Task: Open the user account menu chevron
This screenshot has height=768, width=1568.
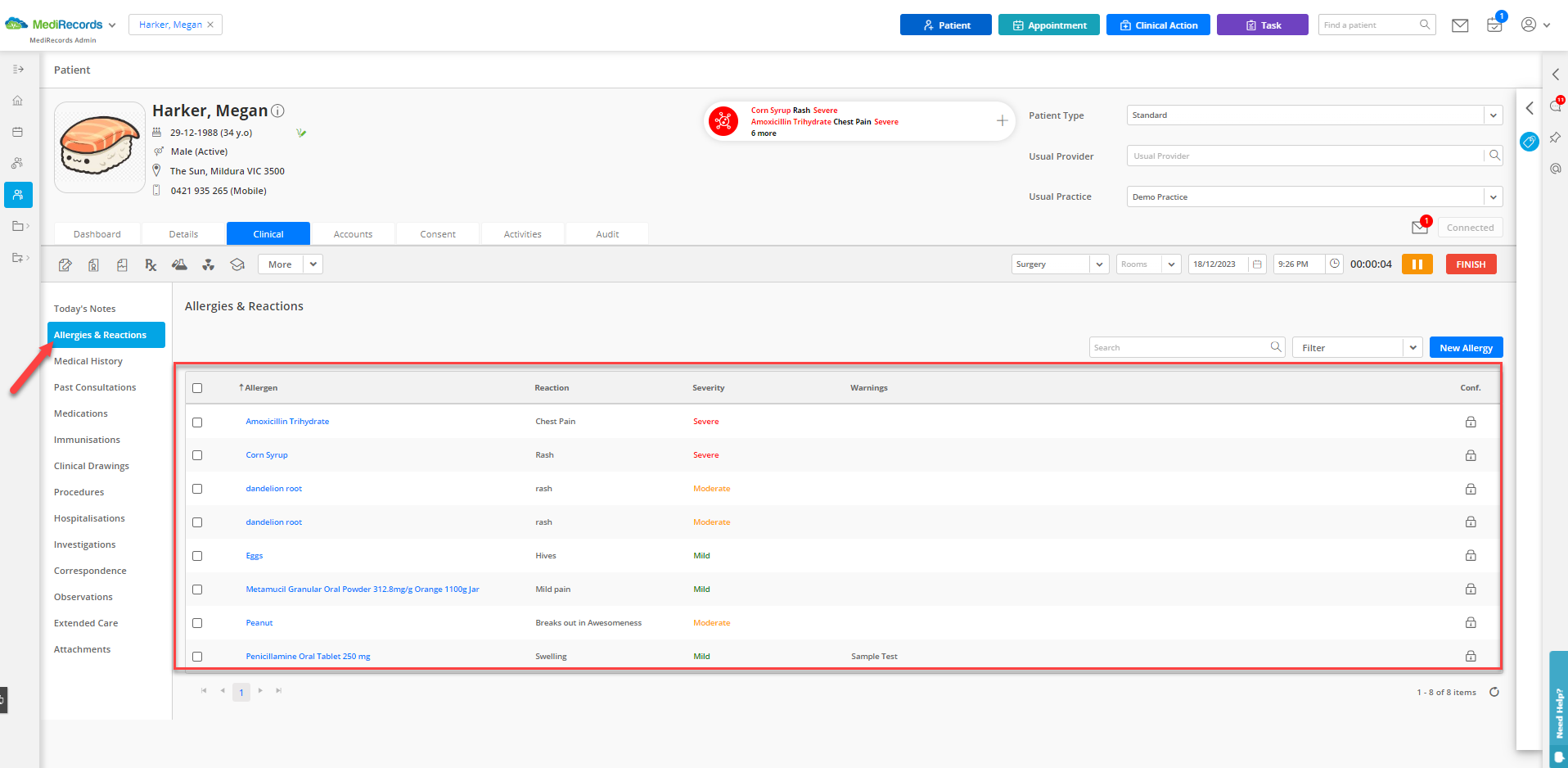Action: [x=1547, y=25]
